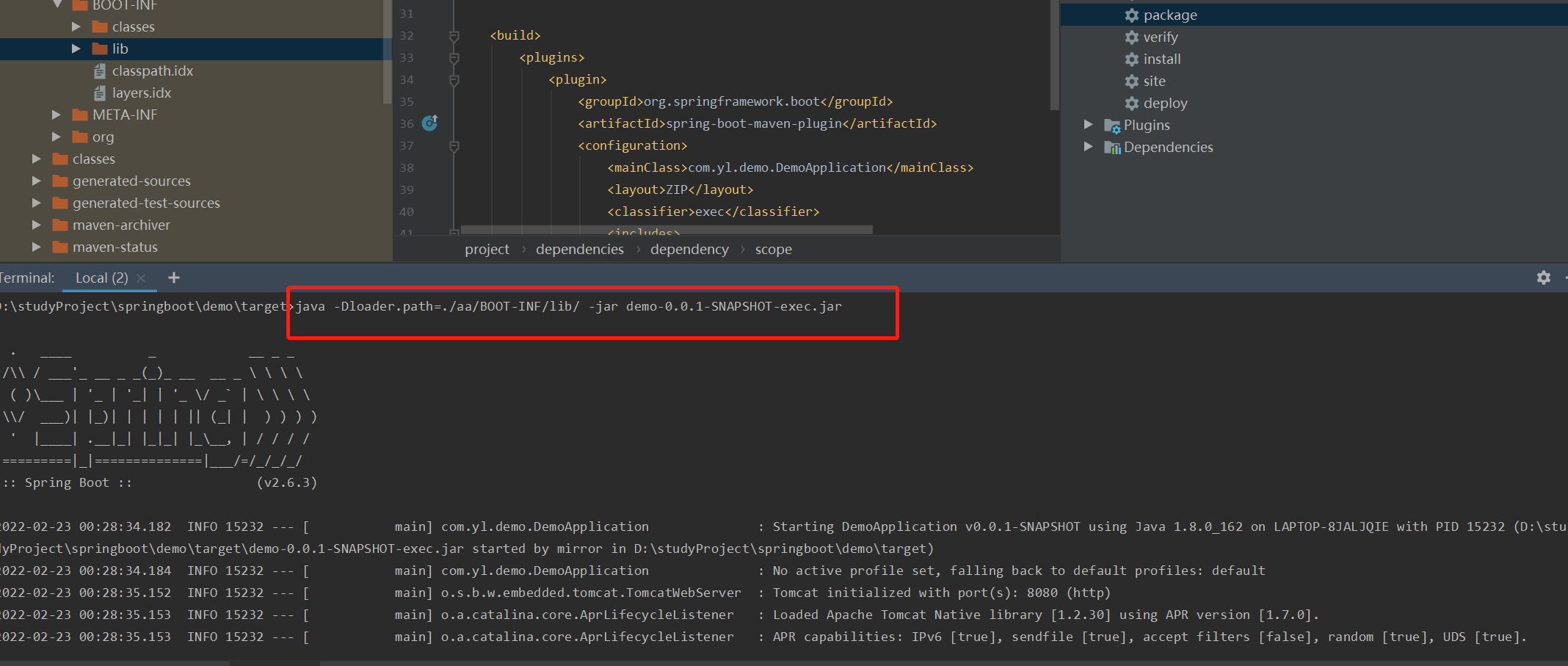The height and width of the screenshot is (666, 1568).
Task: Expand the META-INF folder arrow
Action: click(57, 115)
